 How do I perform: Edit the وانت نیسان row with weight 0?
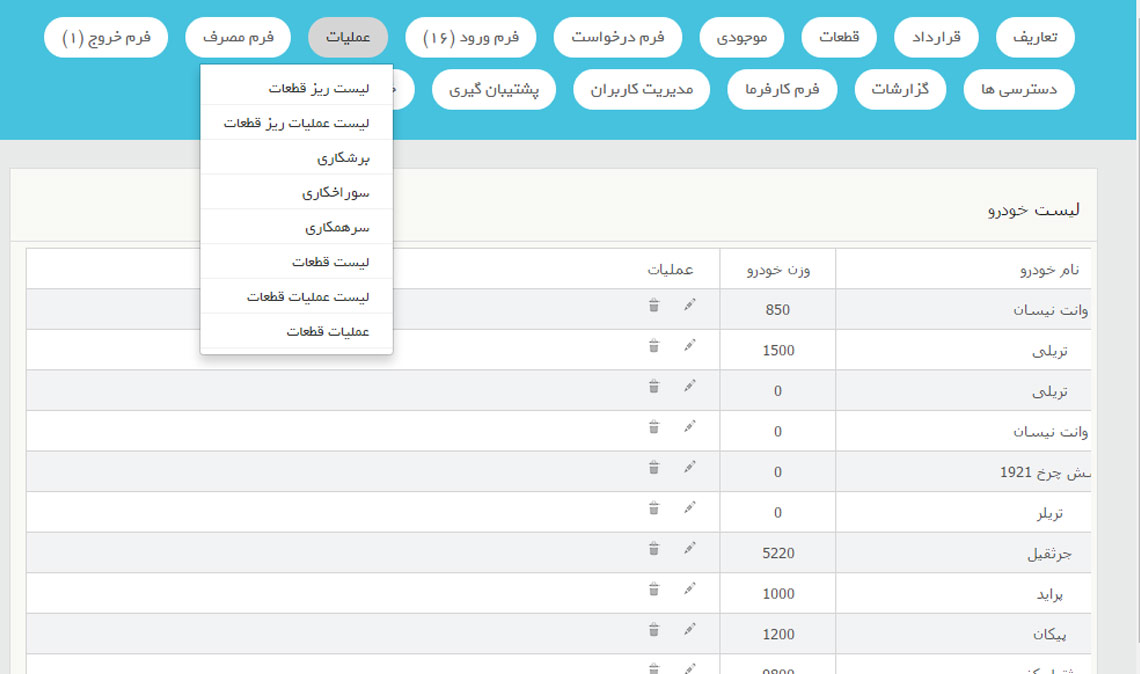click(x=689, y=428)
